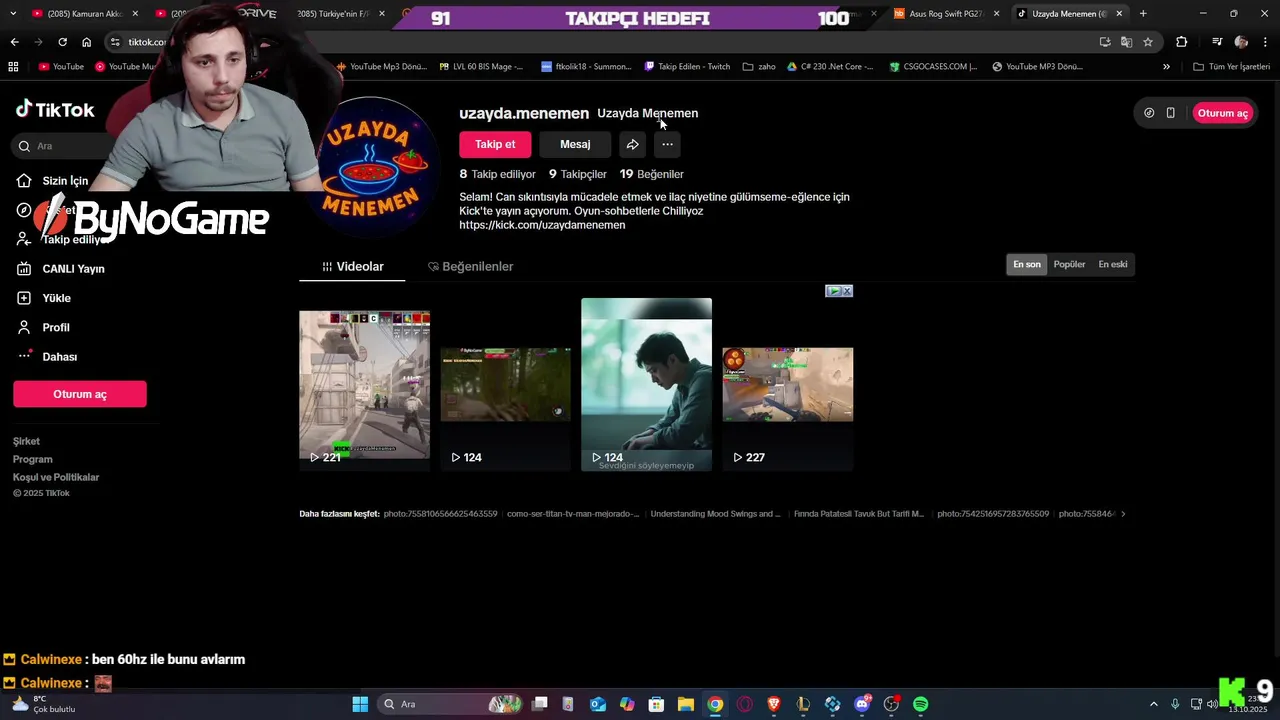Go back with the browser back arrow

[14, 42]
